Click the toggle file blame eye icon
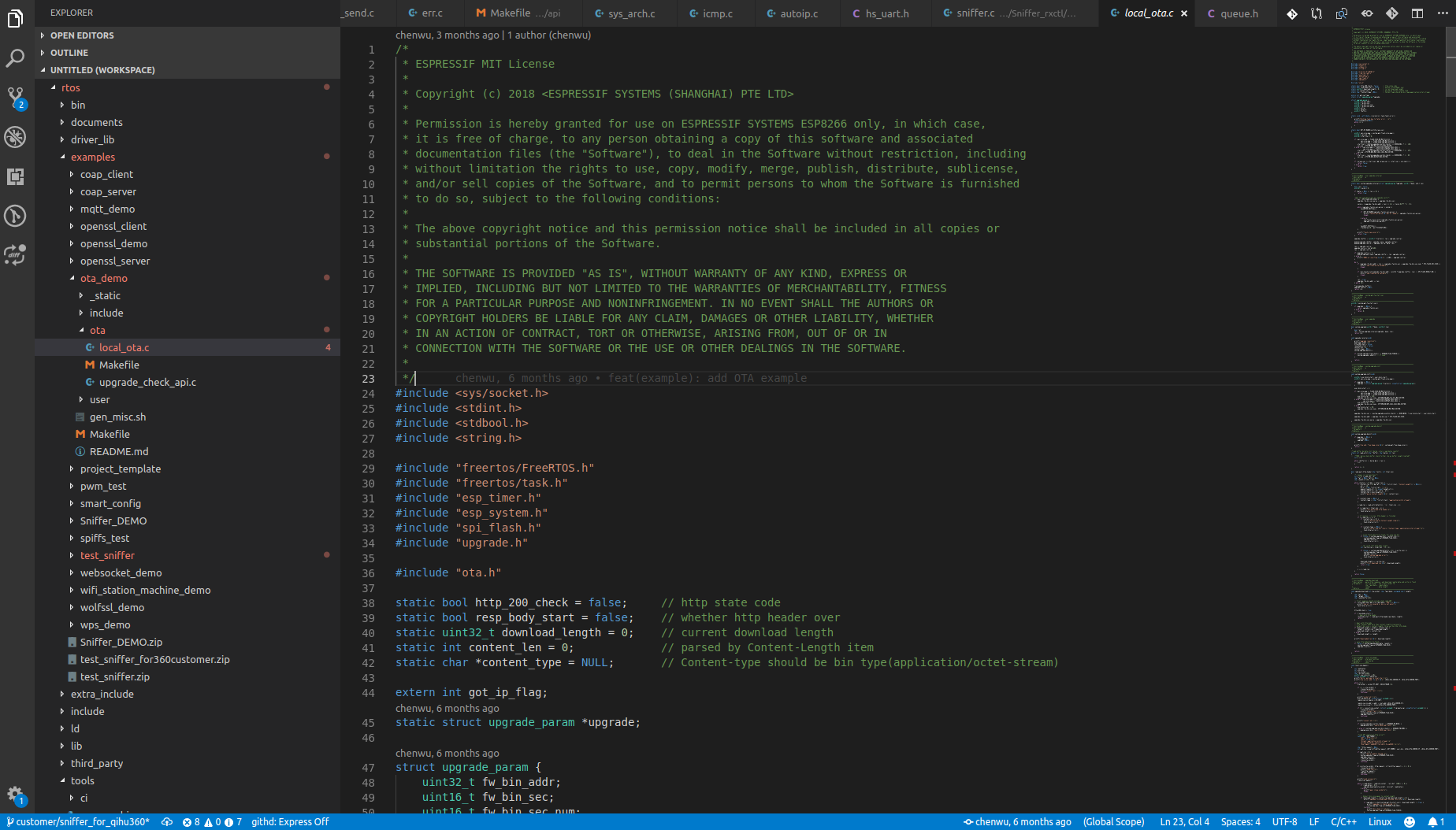The image size is (1456, 830). tap(1367, 13)
